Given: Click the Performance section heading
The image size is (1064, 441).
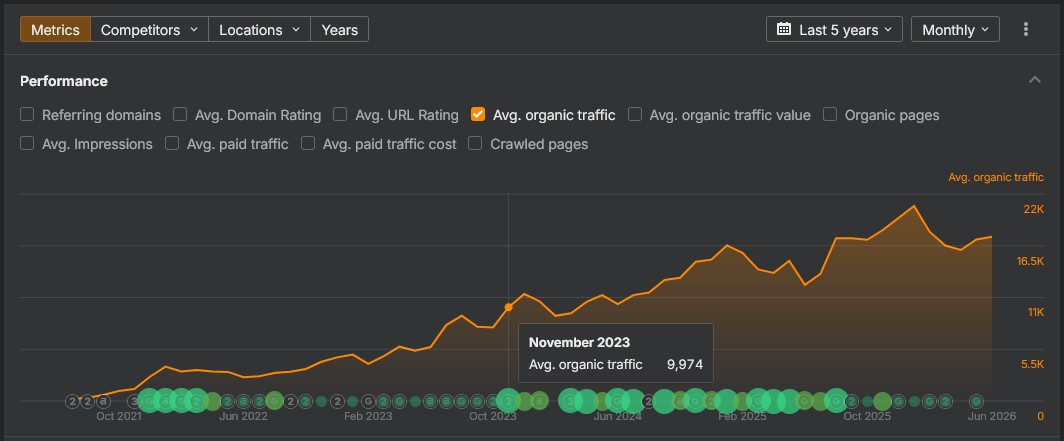Looking at the screenshot, I should point(64,81).
